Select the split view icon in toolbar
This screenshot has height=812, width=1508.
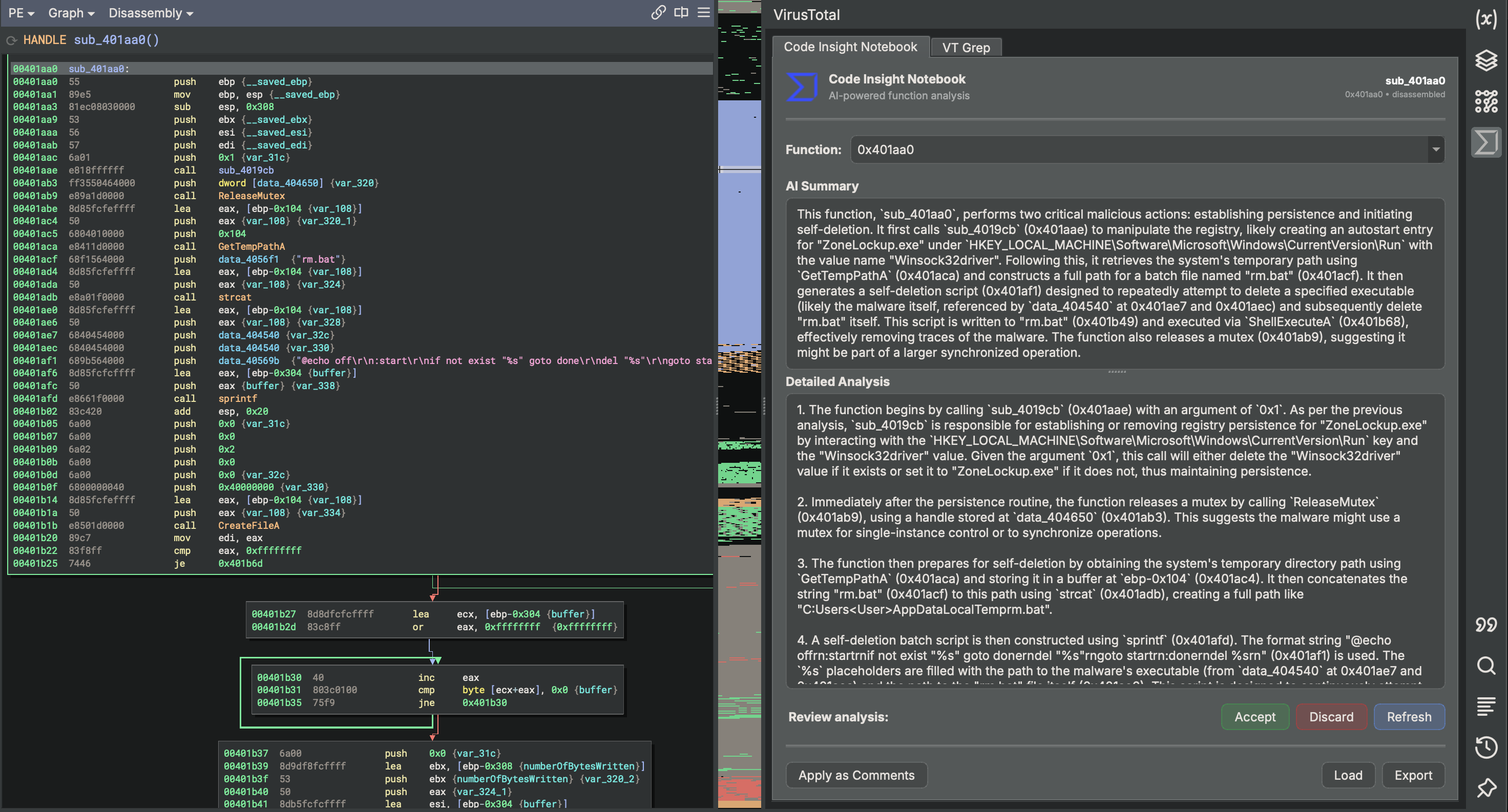(681, 12)
